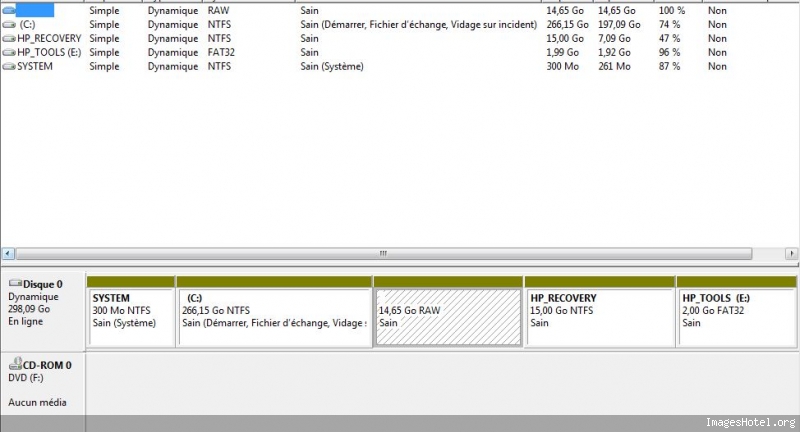Click the DVD (F:) drive text
Image resolution: width=800 pixels, height=432 pixels.
click(26, 378)
